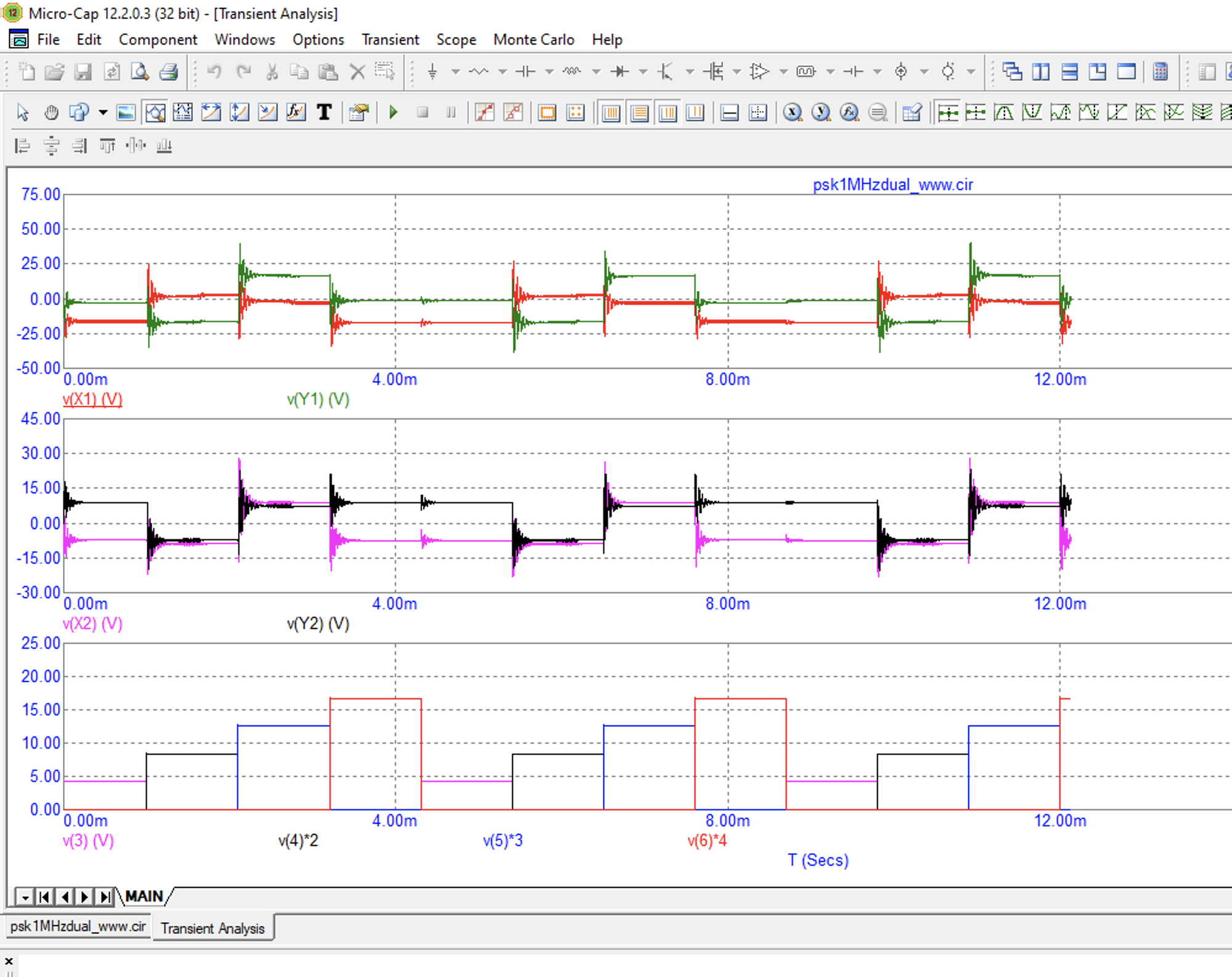Select the MAIN page tab
The width and height of the screenshot is (1232, 977).
144,896
